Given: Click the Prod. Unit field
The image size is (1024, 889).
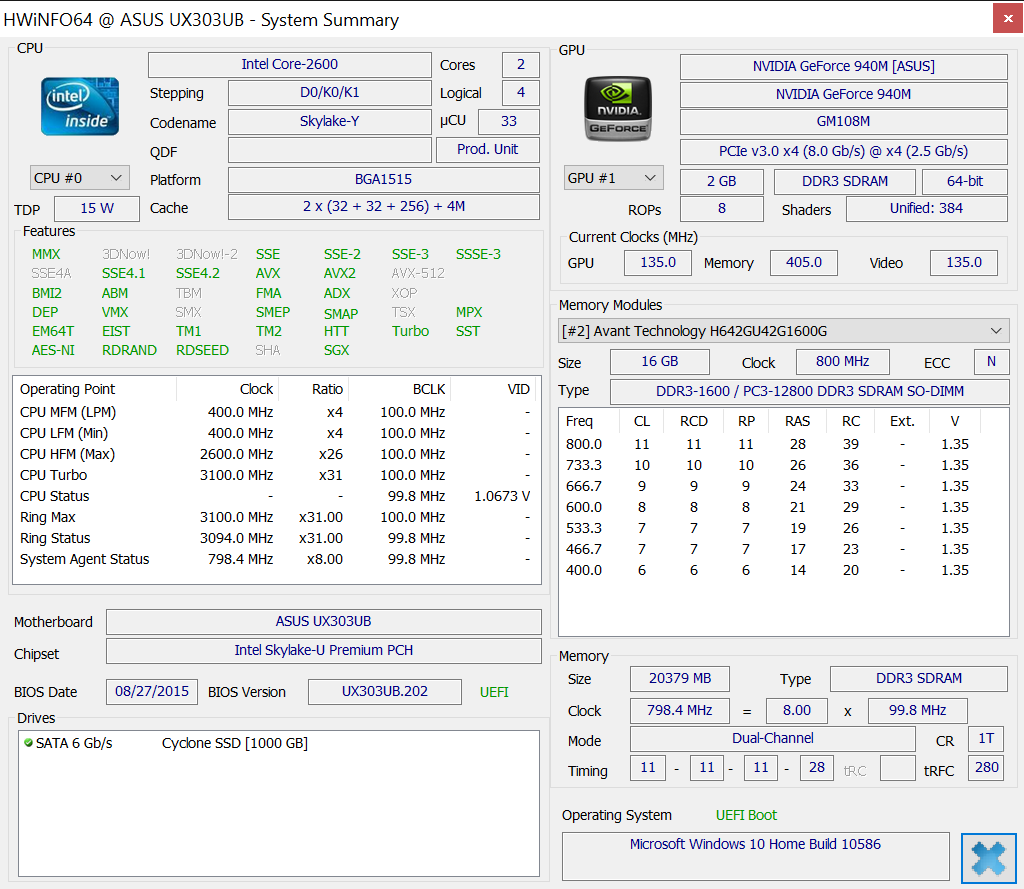Looking at the screenshot, I should [x=487, y=150].
